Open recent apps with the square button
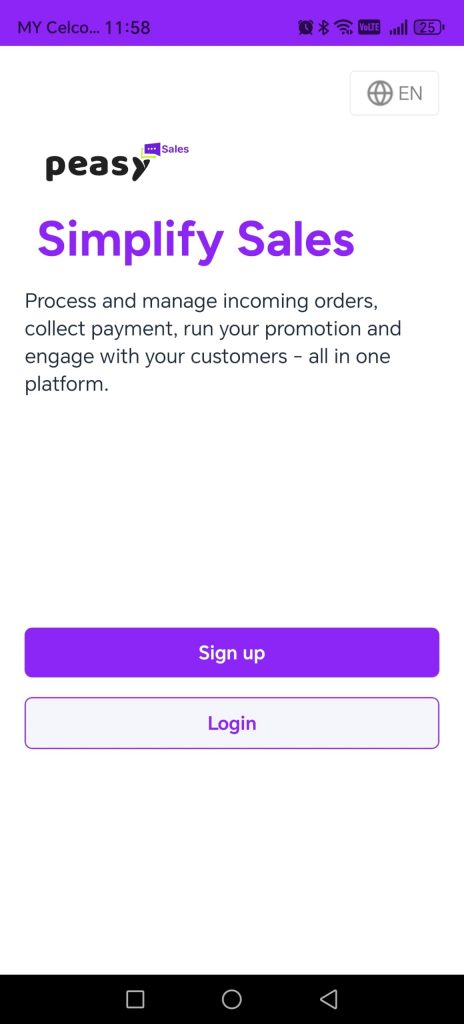Screen dimensions: 464x1024 click(x=135, y=999)
